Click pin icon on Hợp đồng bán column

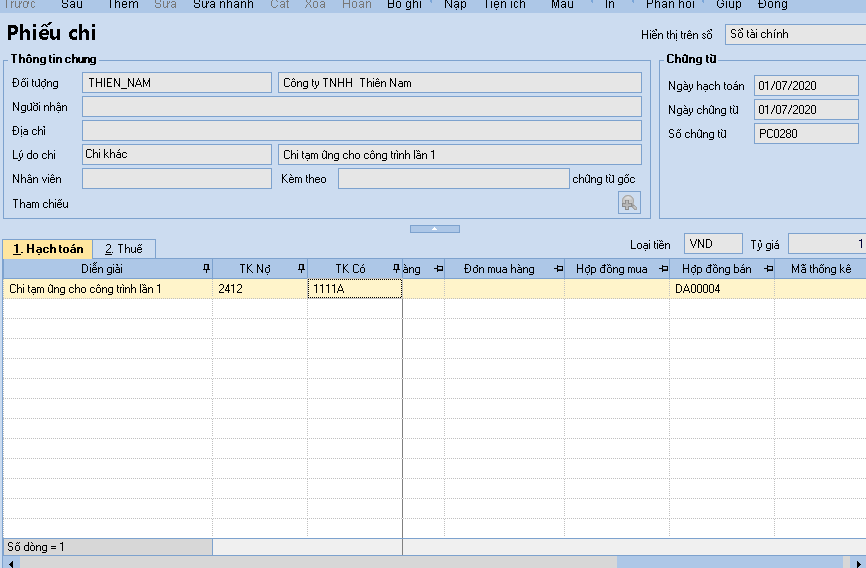click(768, 269)
